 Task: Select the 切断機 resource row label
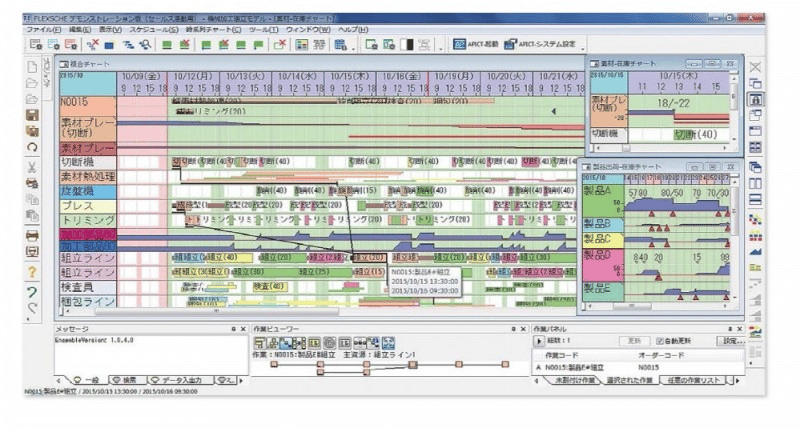coord(88,162)
